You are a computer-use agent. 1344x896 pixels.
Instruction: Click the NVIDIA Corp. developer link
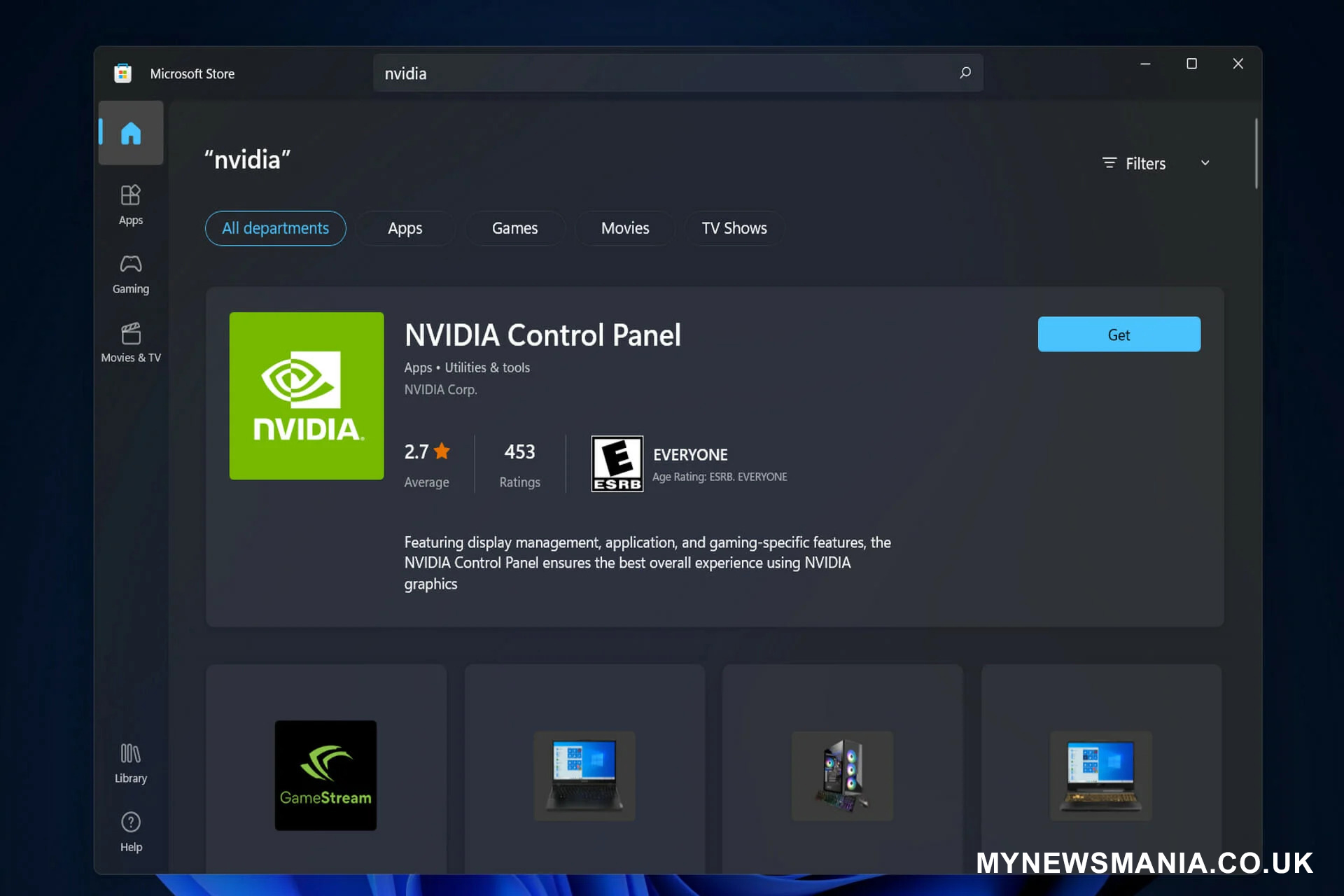440,390
